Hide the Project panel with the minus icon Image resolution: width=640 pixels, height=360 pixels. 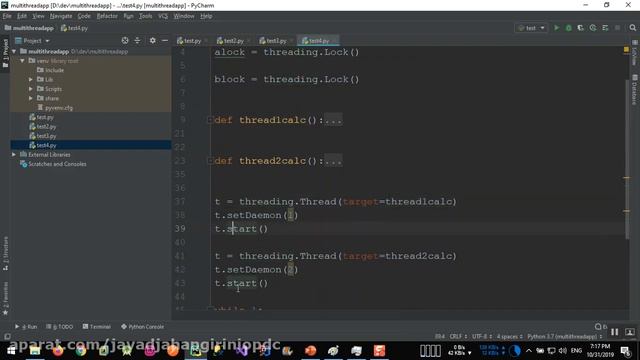164,40
